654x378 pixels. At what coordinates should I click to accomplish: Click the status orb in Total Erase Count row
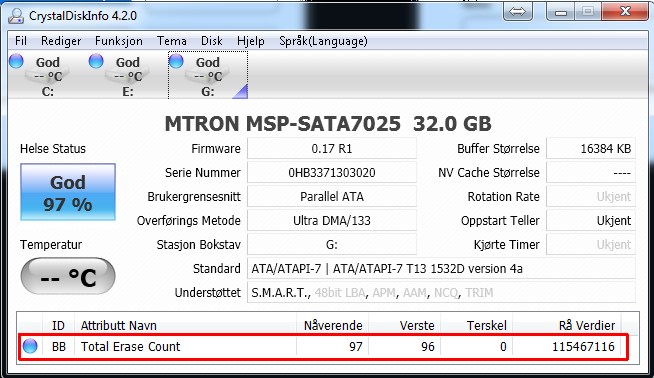pyautogui.click(x=30, y=346)
